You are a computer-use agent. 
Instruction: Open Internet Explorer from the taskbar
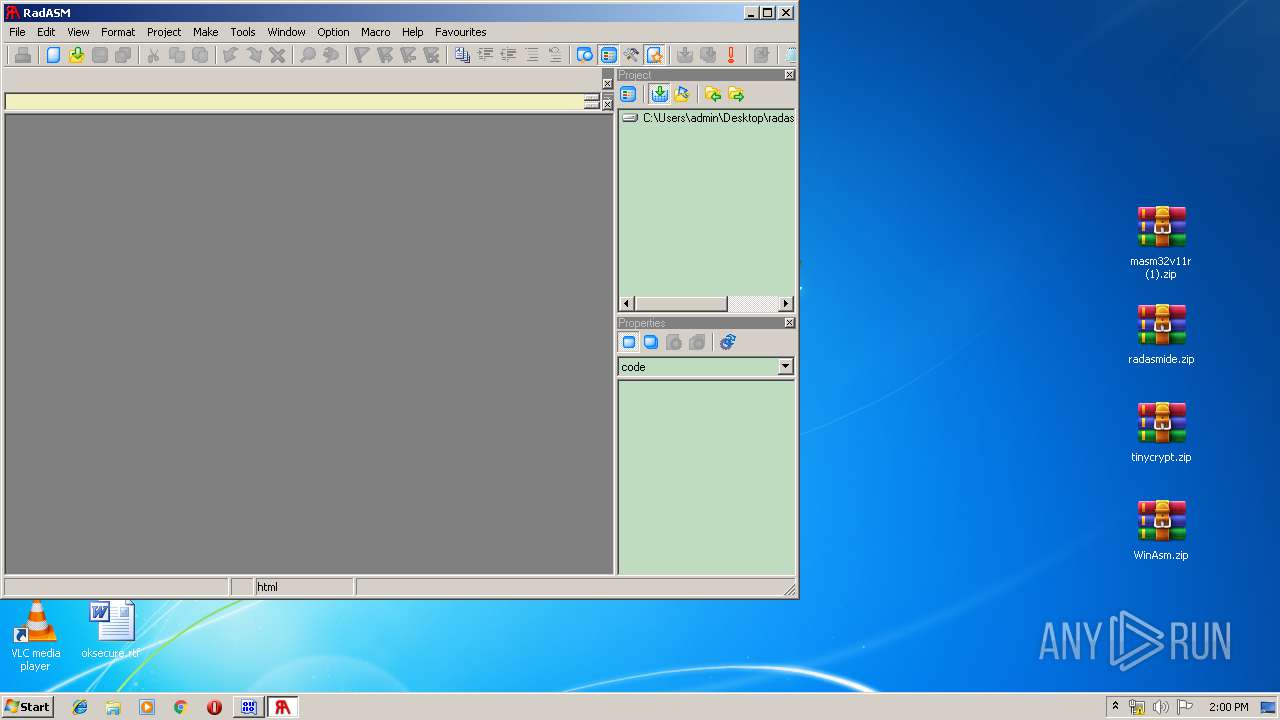pyautogui.click(x=80, y=707)
